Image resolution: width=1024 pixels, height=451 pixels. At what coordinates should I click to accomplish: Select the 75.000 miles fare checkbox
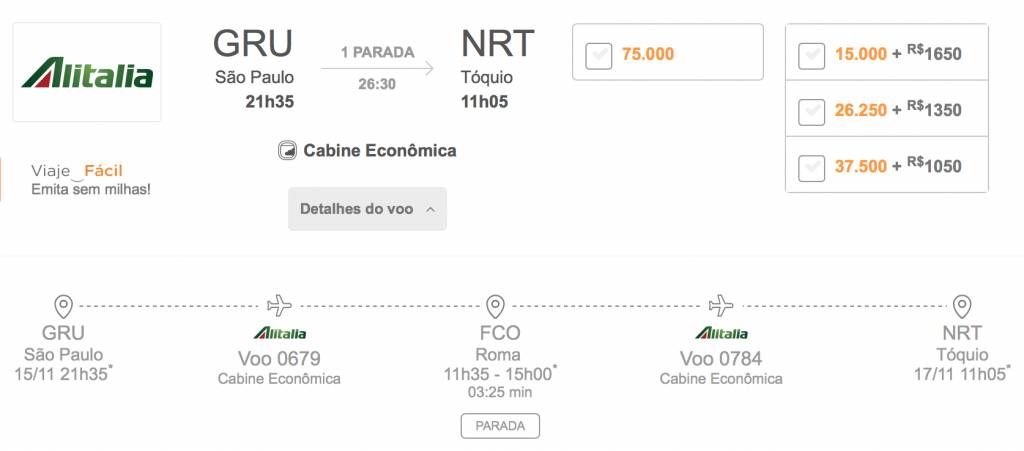[x=599, y=55]
